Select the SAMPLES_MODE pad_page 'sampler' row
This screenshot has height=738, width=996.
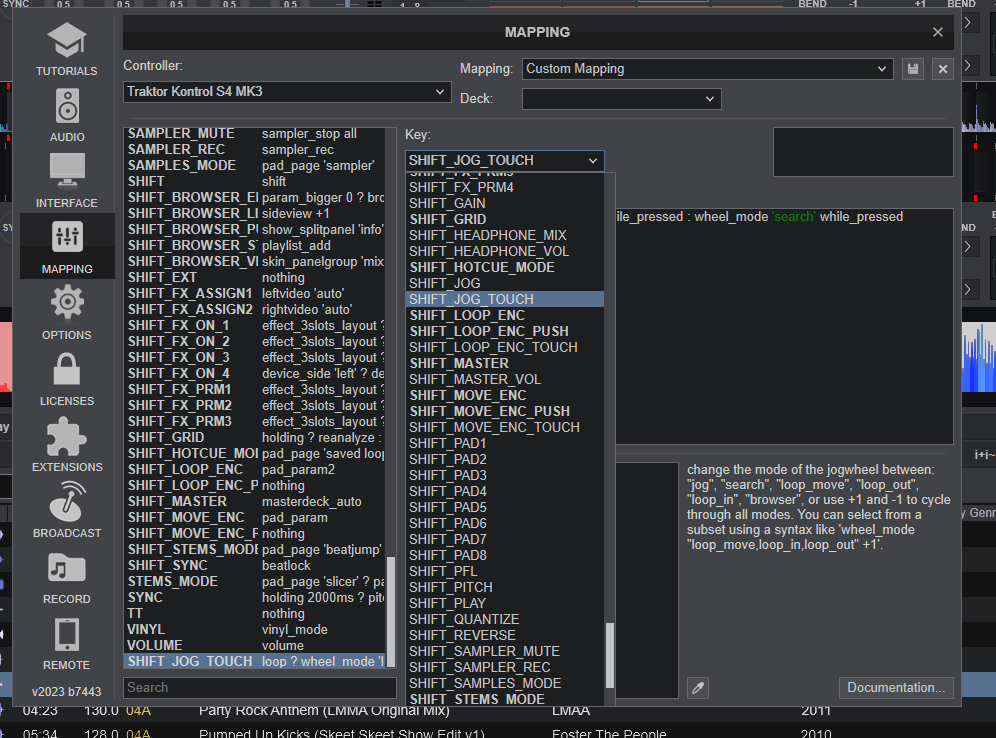tap(255, 166)
